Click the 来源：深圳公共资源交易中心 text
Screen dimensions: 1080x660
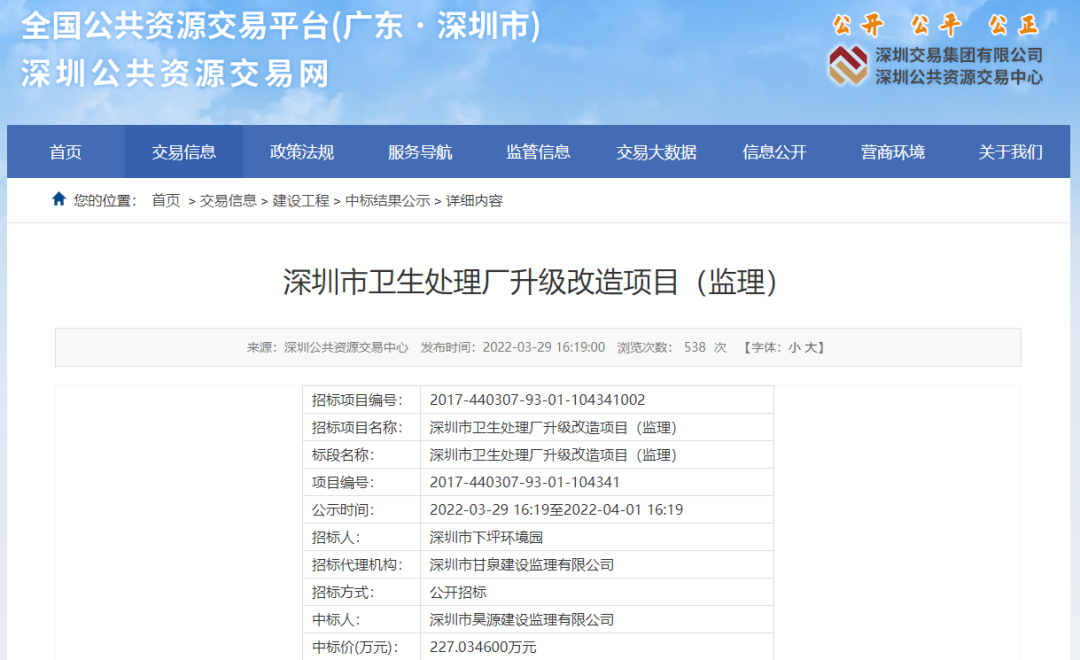(x=327, y=347)
